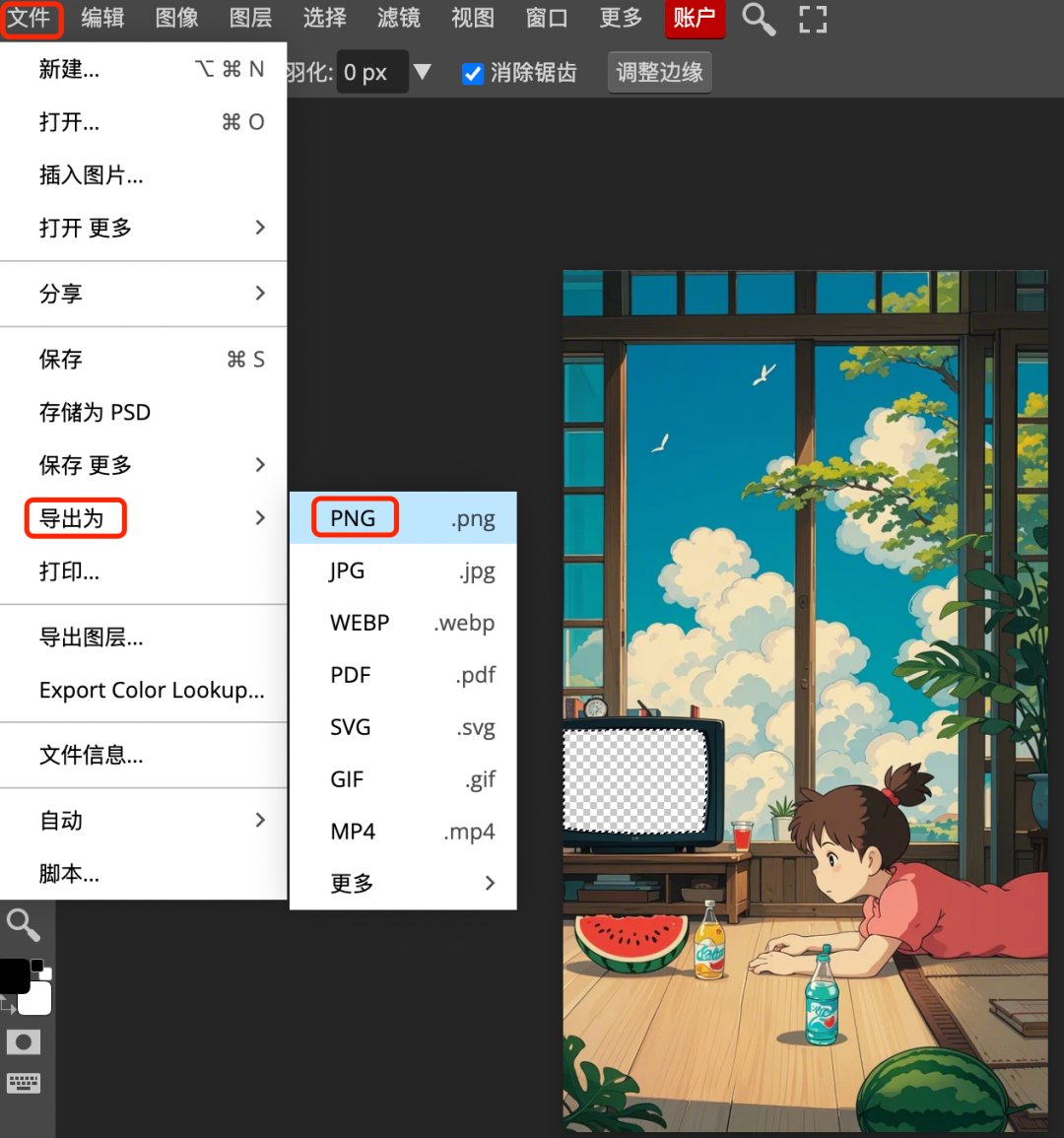Choose 新建... from the file menu
The image size is (1064, 1138).
pos(144,69)
